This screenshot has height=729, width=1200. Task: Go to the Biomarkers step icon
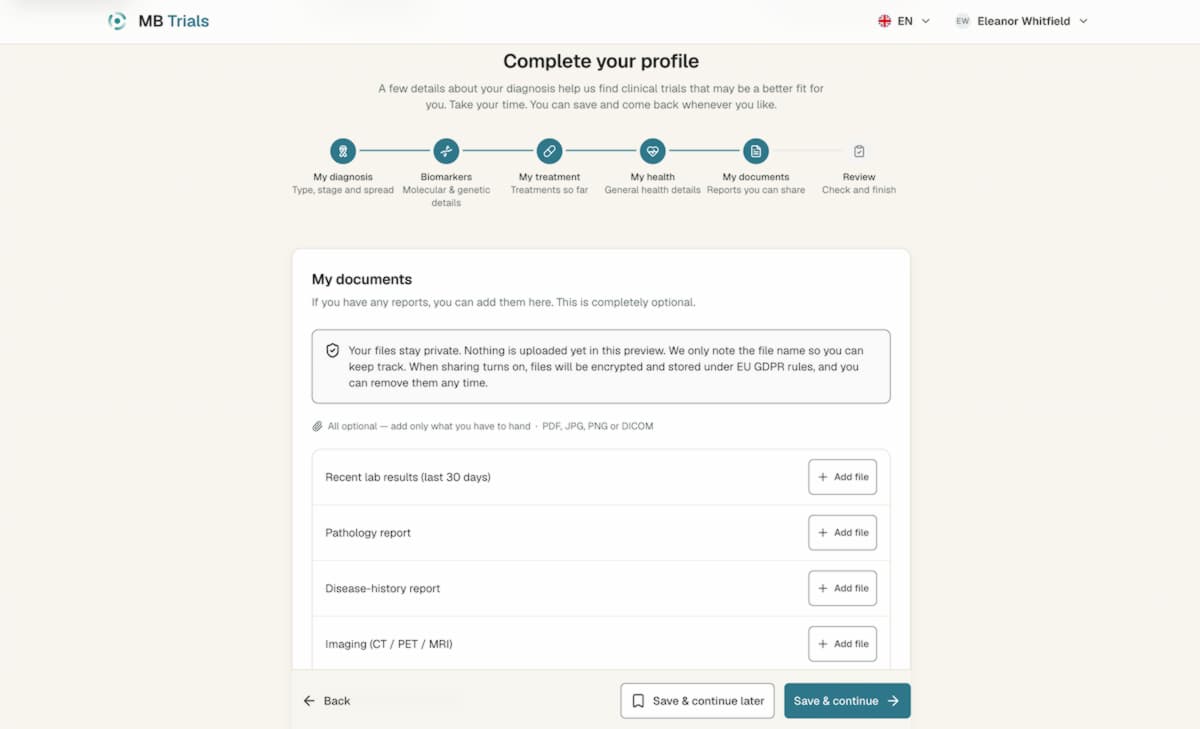tap(446, 151)
